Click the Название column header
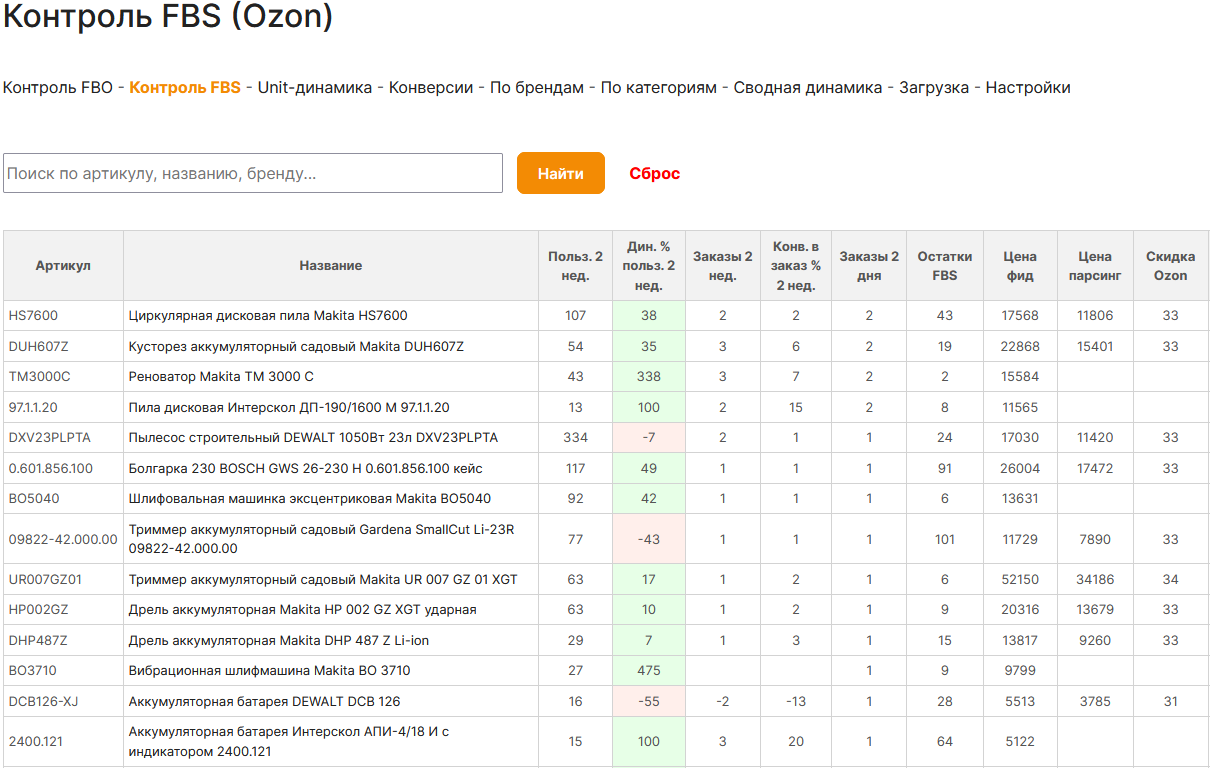The height and width of the screenshot is (768, 1210). click(x=331, y=266)
